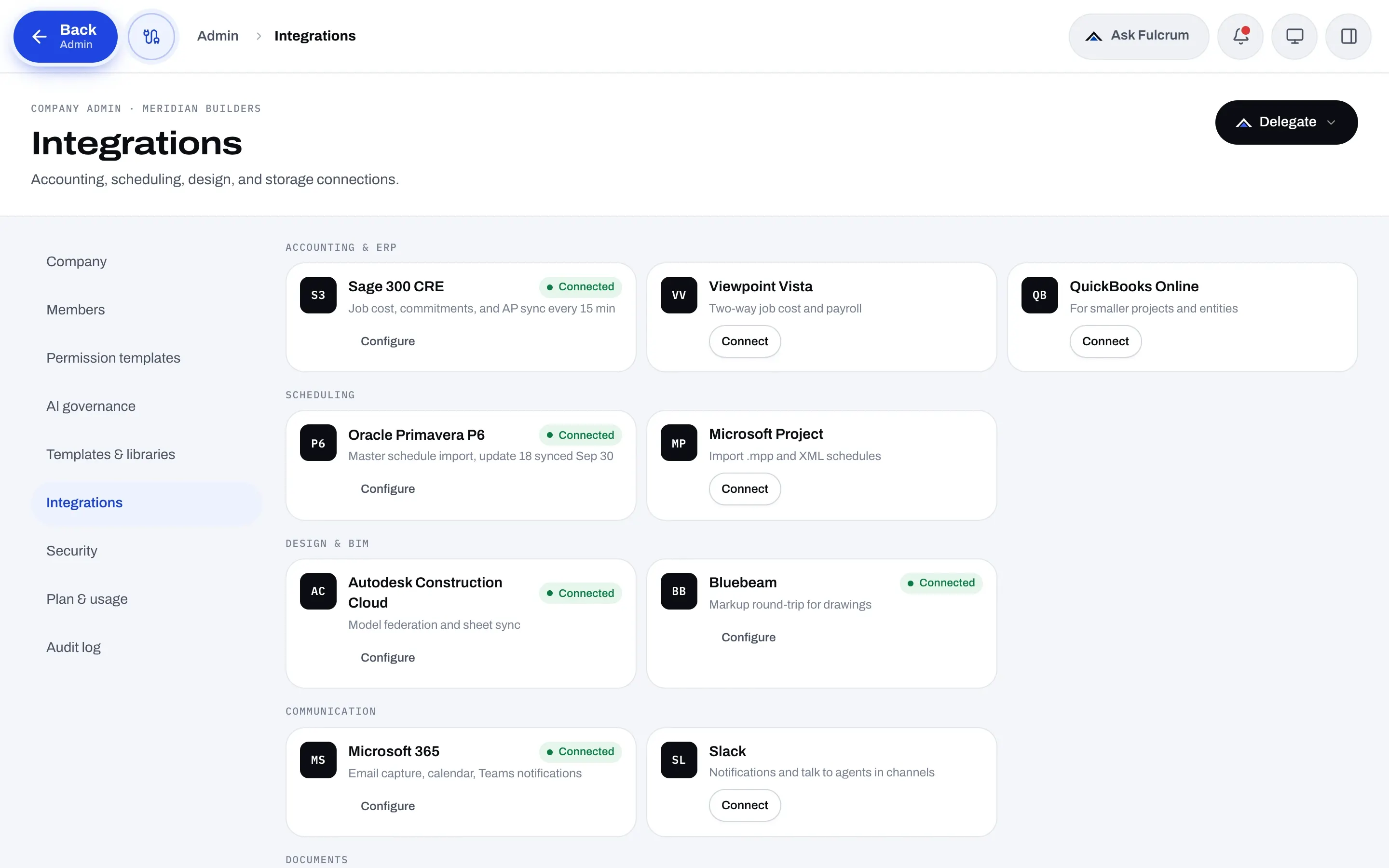Connect Viewpoint Vista
Screen dimensions: 1389x868
pyautogui.click(x=745, y=341)
